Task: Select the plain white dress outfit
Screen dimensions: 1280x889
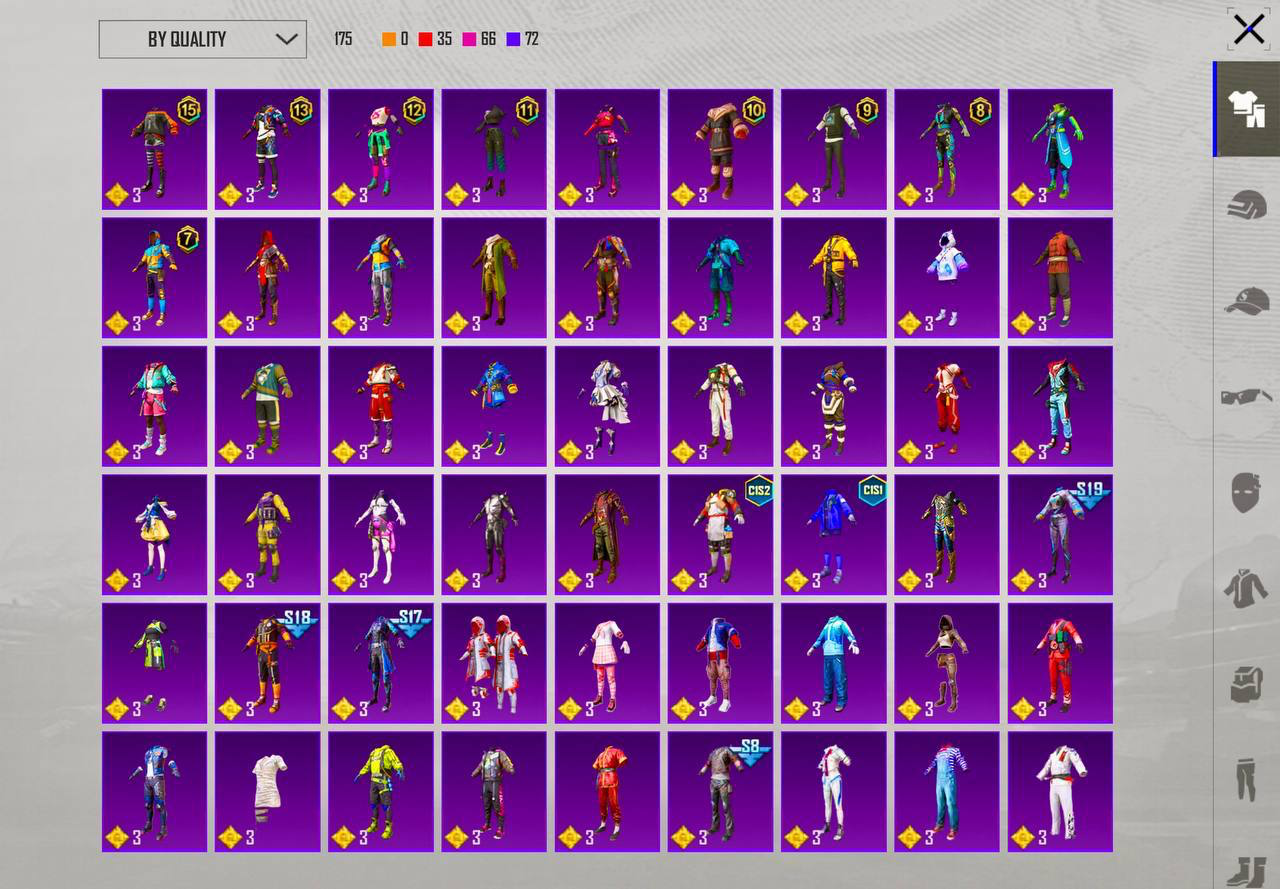Action: (267, 792)
